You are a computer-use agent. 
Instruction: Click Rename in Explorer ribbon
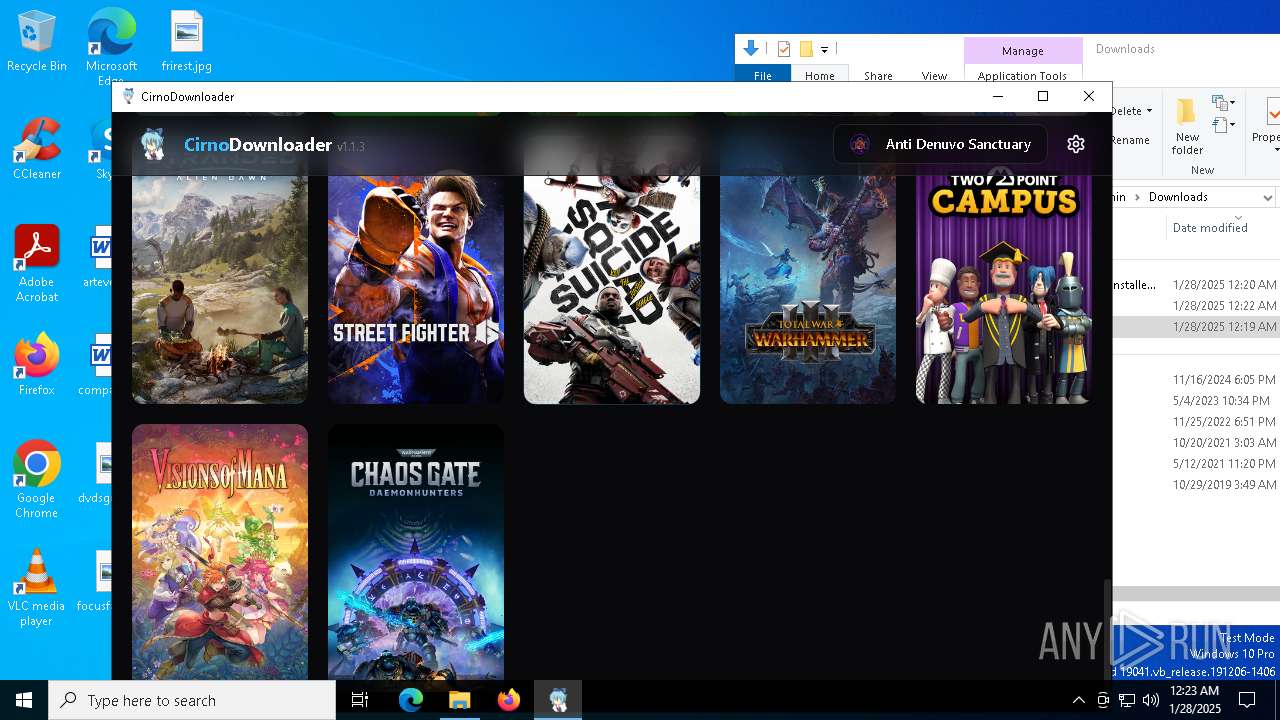[x=1130, y=140]
